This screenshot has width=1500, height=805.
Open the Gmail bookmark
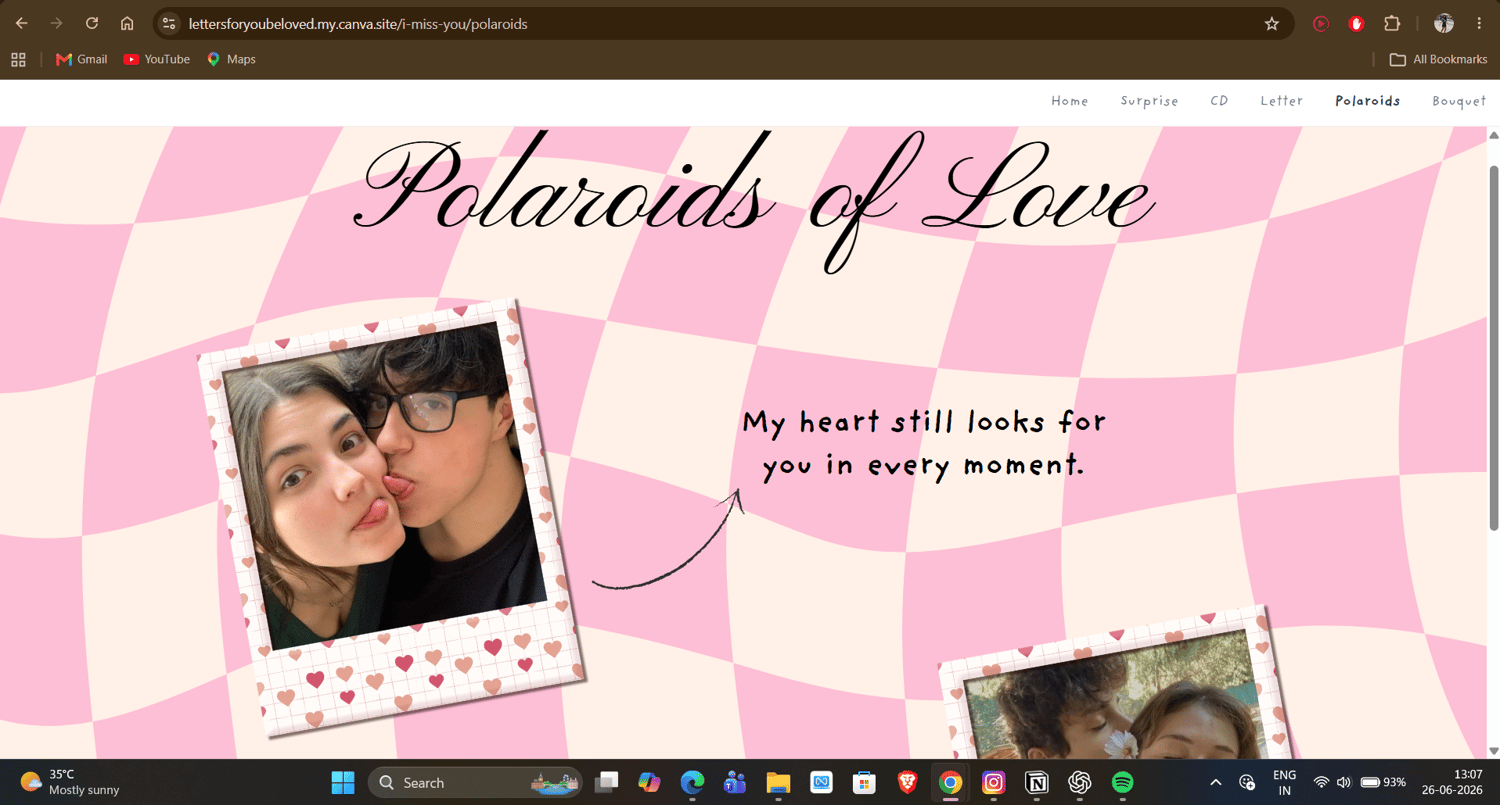click(x=82, y=60)
